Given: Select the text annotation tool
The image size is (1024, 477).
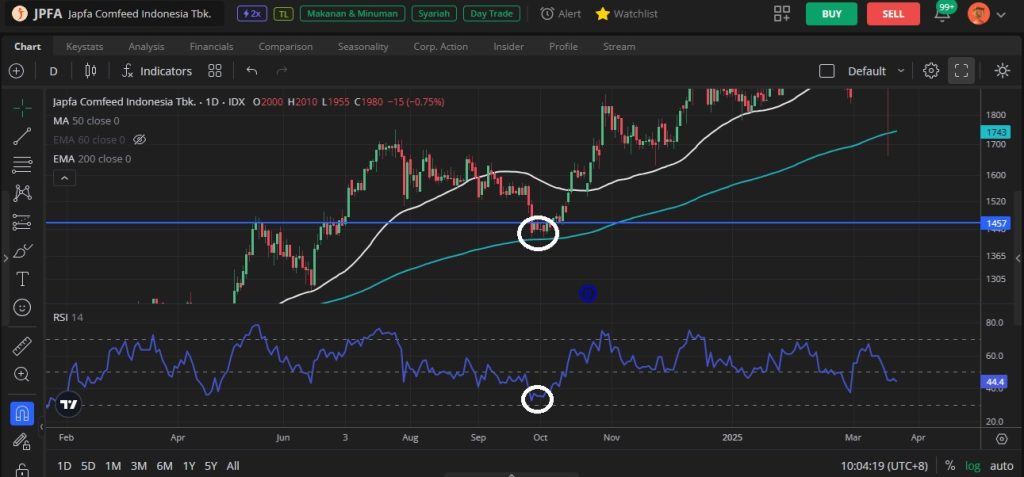Looking at the screenshot, I should point(22,279).
